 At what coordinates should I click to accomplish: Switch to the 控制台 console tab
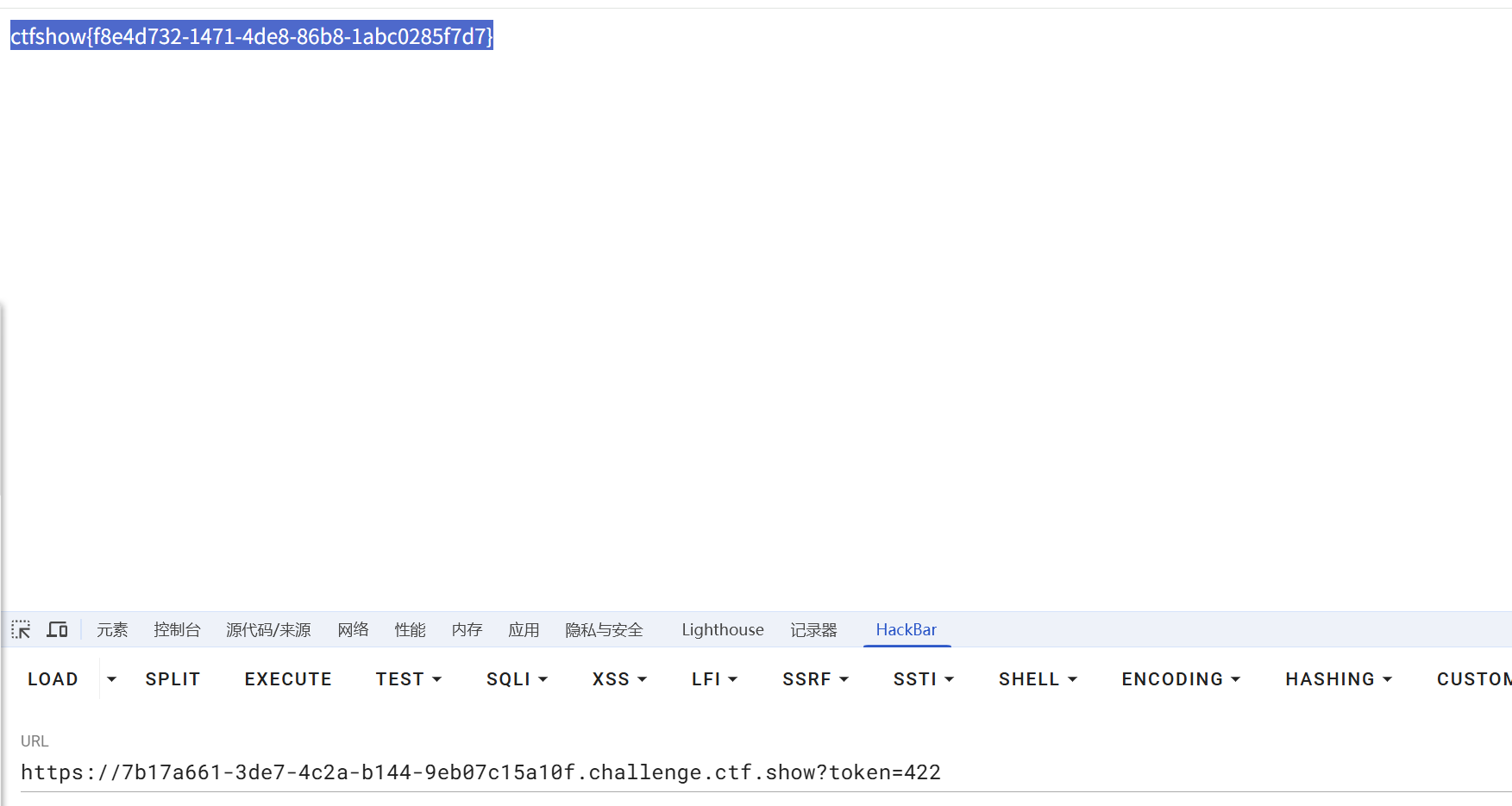click(x=177, y=630)
